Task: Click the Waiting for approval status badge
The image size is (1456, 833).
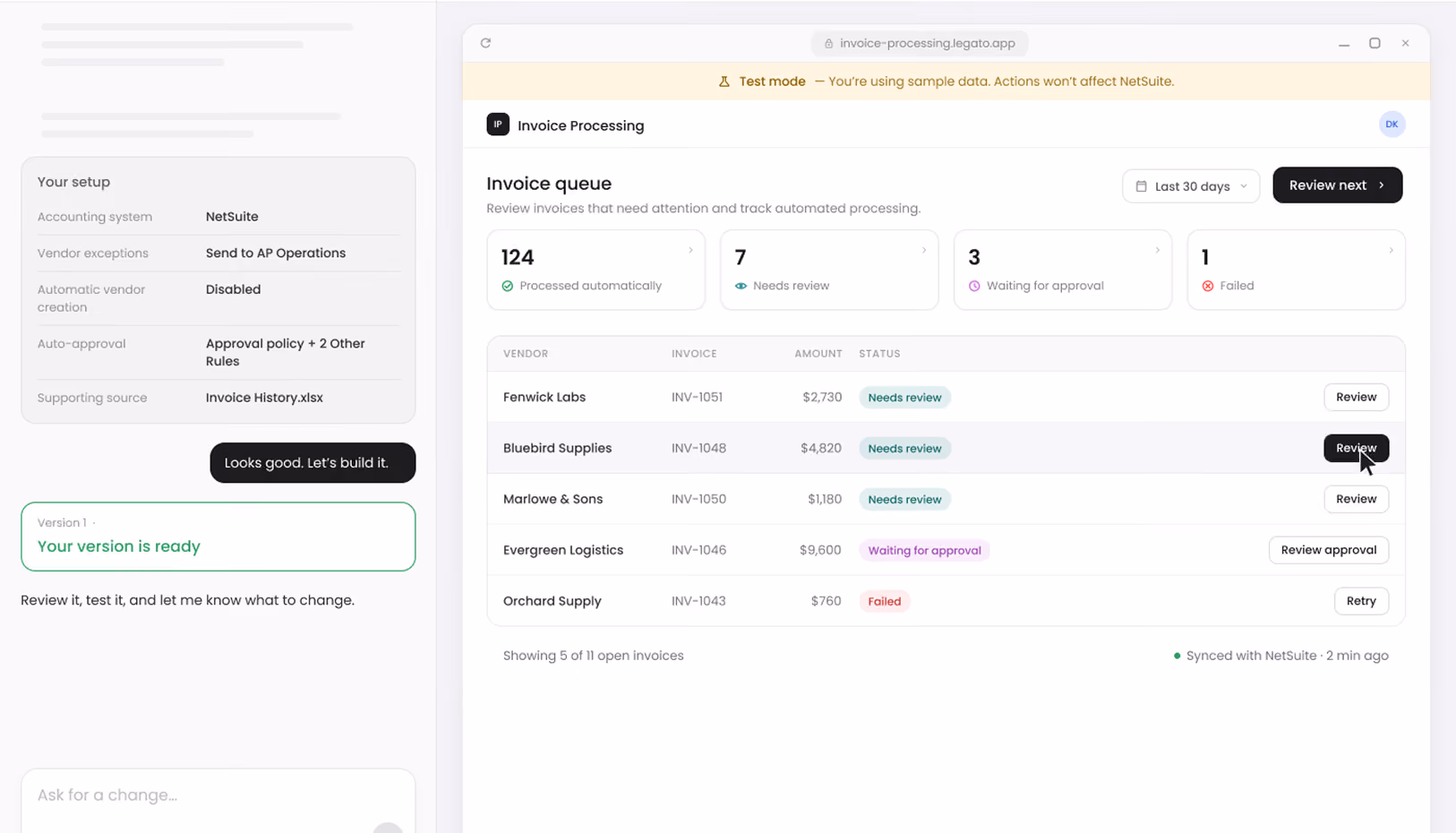Action: coord(924,551)
